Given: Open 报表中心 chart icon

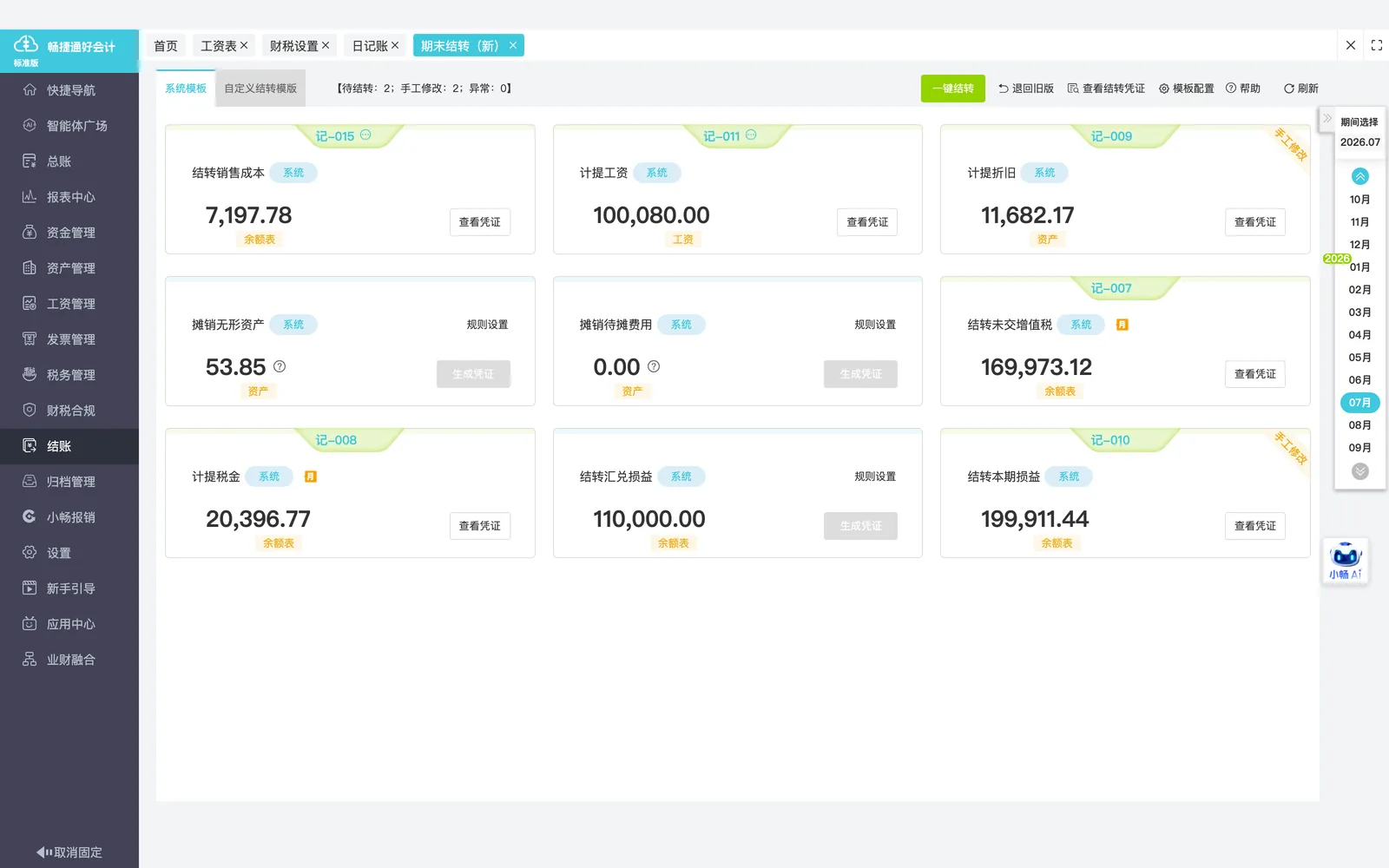Looking at the screenshot, I should tap(30, 197).
